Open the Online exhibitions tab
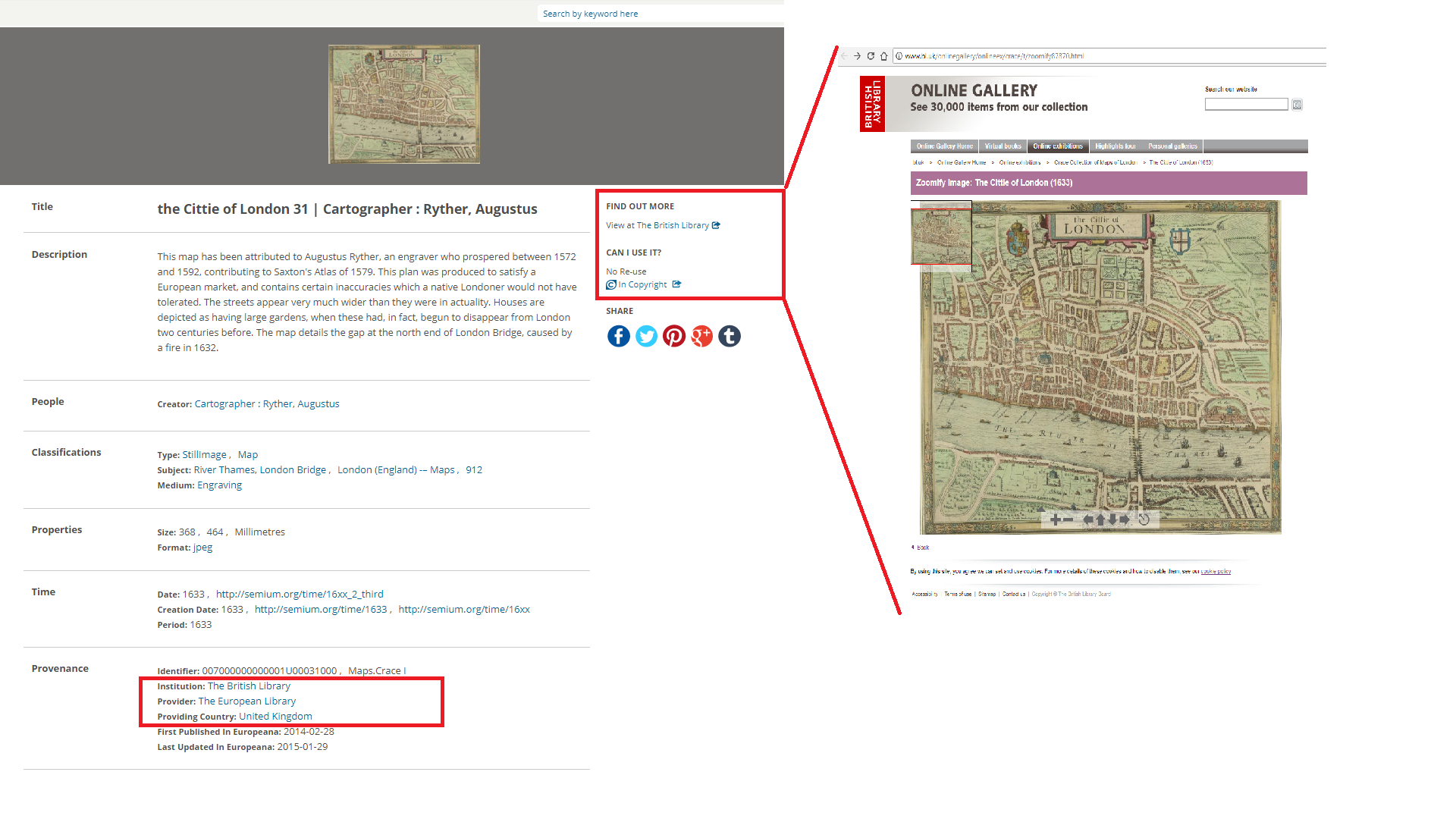This screenshot has width=1456, height=819. 1058,146
